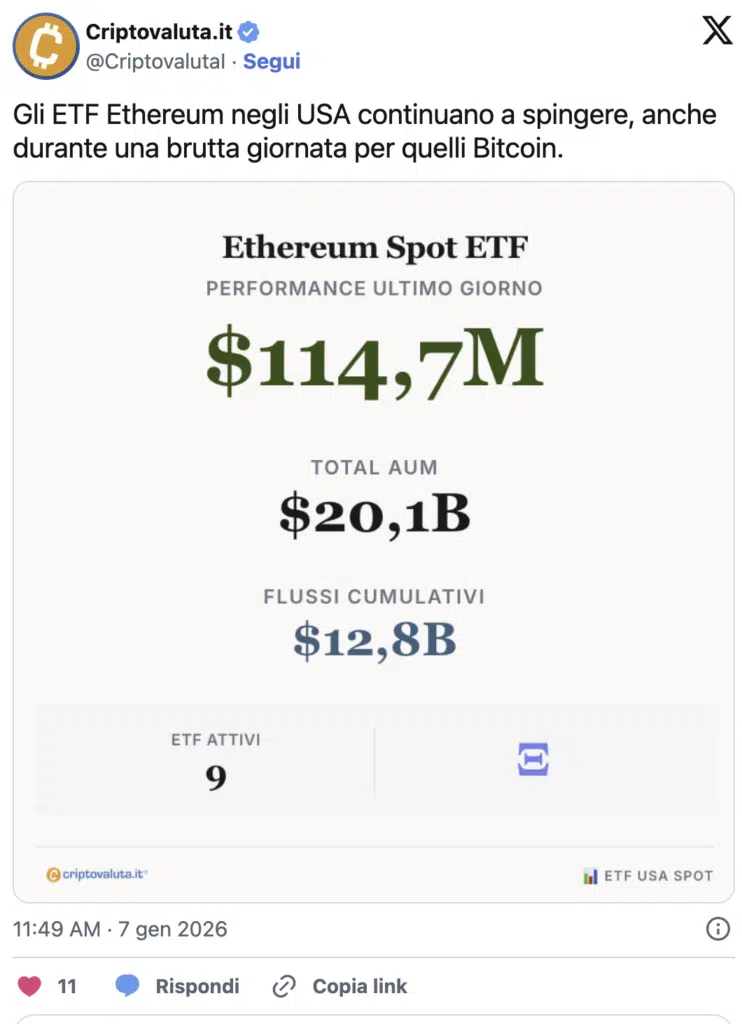Click the info icon beside timestamp
Screen dimensions: 742x1024
click(x=718, y=929)
